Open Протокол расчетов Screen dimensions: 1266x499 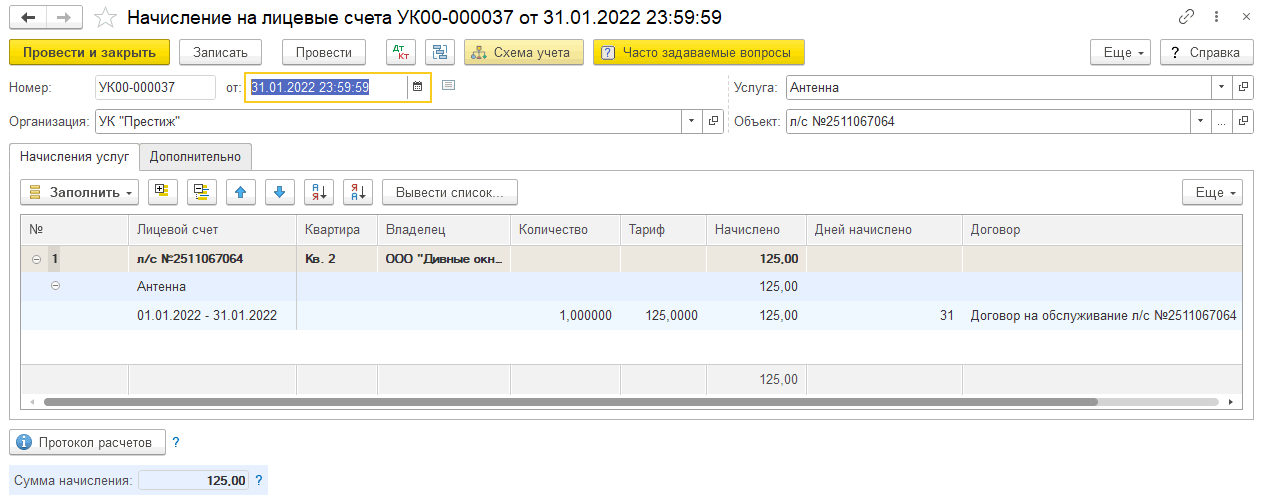point(87,441)
